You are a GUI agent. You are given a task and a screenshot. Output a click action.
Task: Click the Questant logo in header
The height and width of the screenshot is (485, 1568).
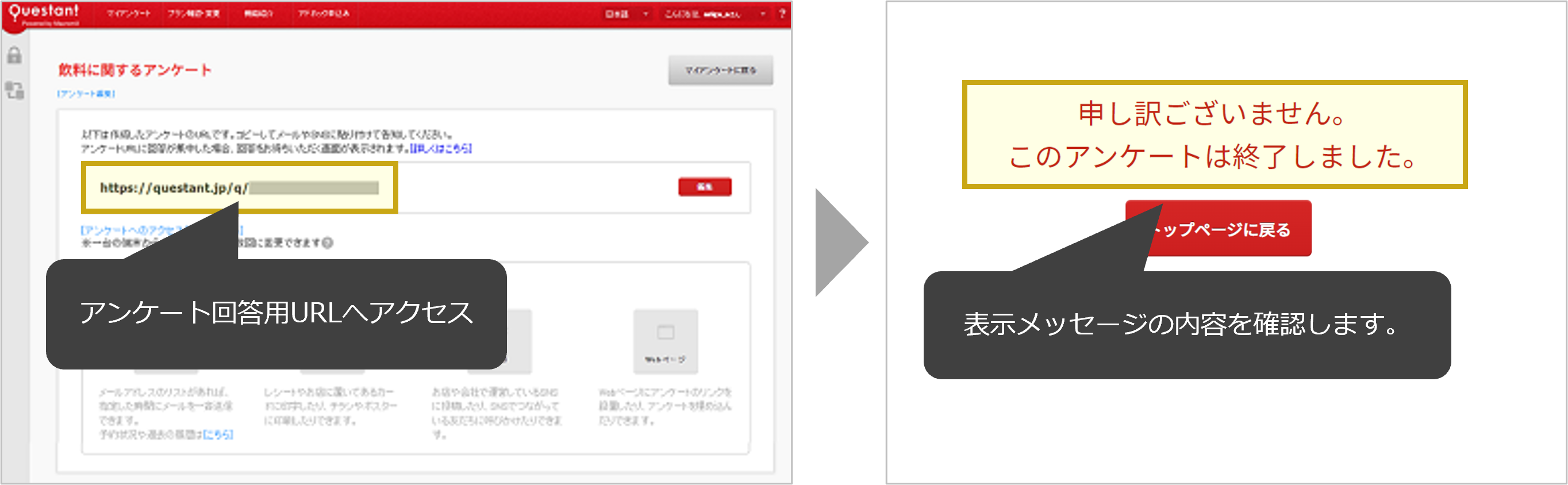[44, 14]
